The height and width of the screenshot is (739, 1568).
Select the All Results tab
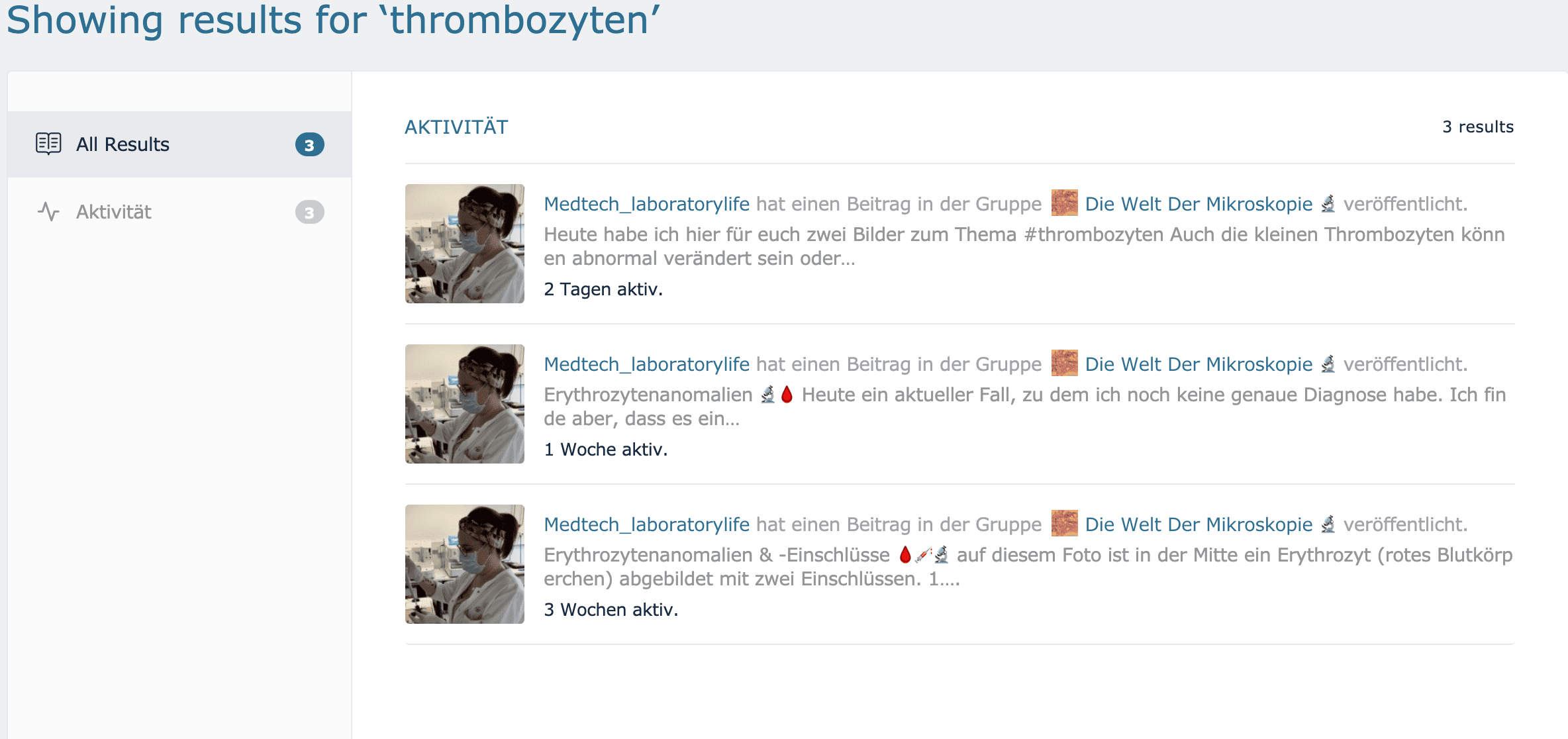pos(122,144)
